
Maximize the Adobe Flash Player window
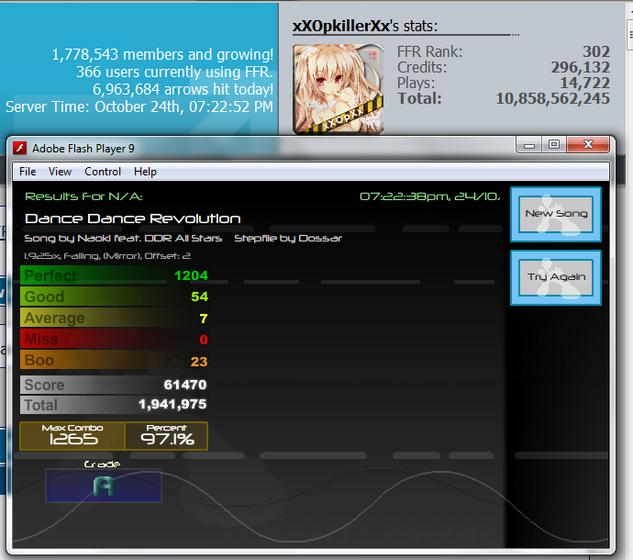pyautogui.click(x=554, y=145)
